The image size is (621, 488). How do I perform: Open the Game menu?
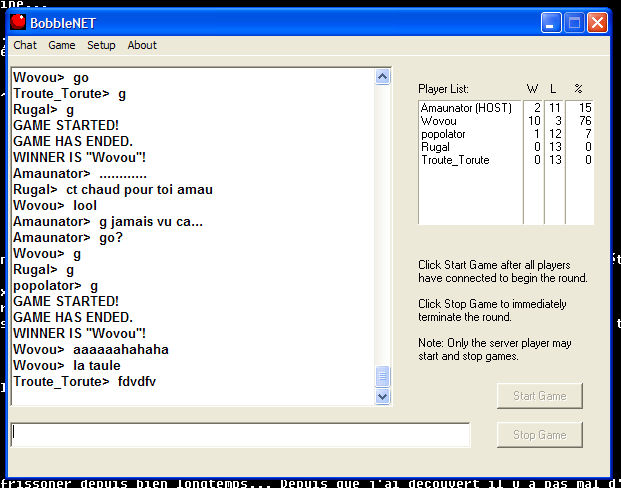pyautogui.click(x=62, y=45)
